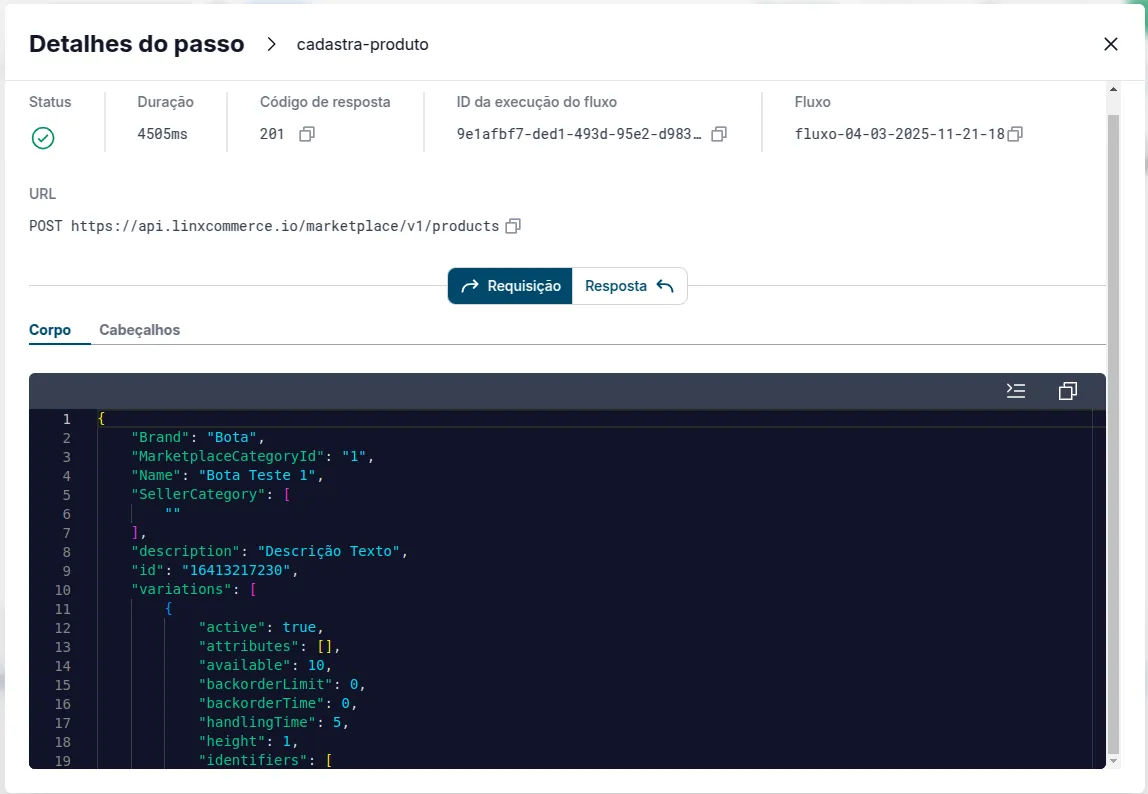
Task: Click the "backorderLimit": 0 line
Action: 282,684
